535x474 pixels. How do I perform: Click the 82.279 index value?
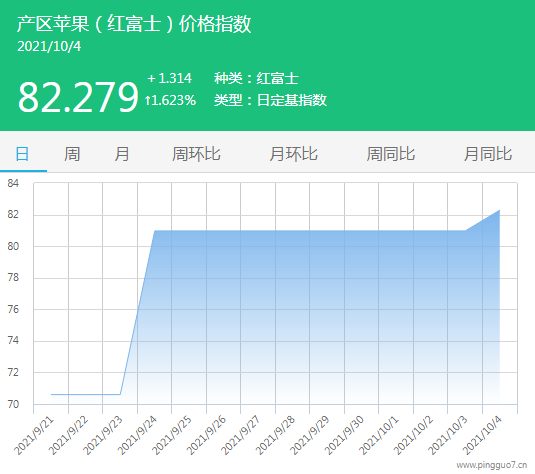point(78,98)
